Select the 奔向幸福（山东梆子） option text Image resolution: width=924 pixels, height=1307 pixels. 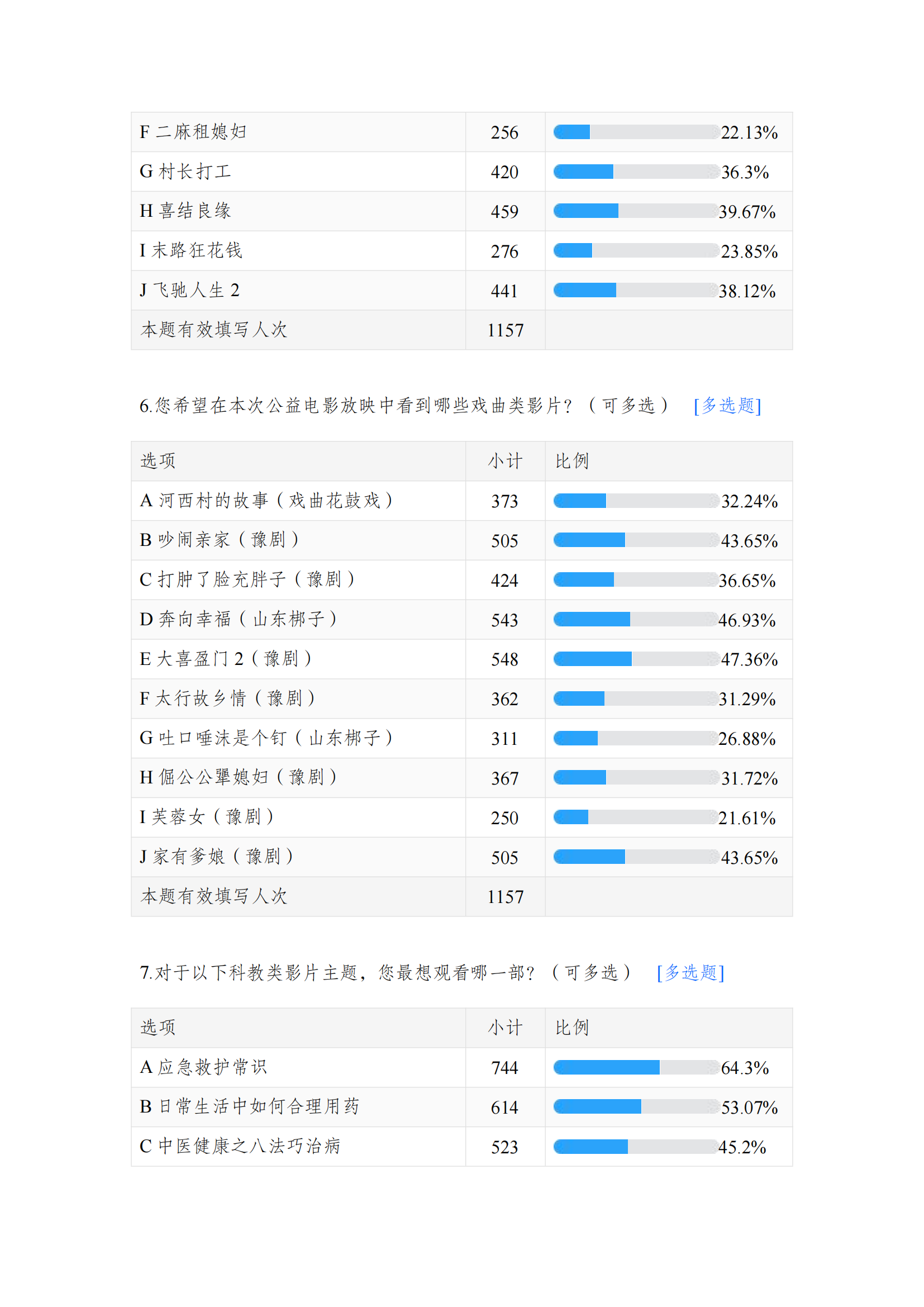pos(239,619)
